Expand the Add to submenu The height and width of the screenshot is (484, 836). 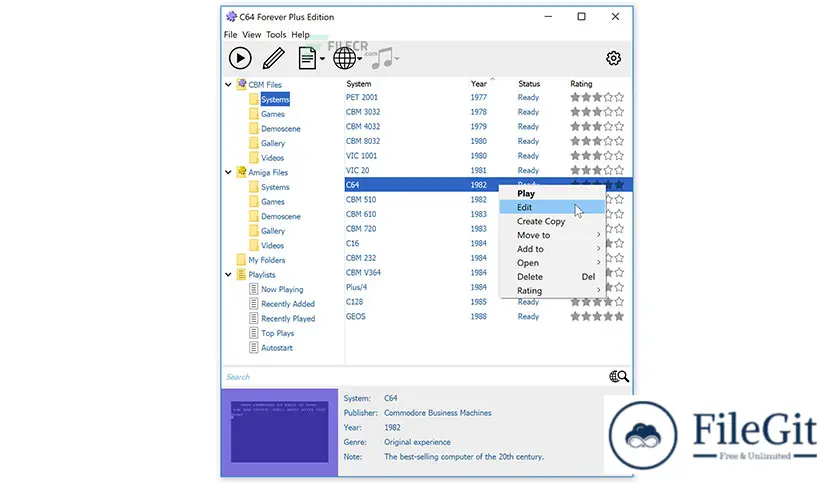click(552, 249)
